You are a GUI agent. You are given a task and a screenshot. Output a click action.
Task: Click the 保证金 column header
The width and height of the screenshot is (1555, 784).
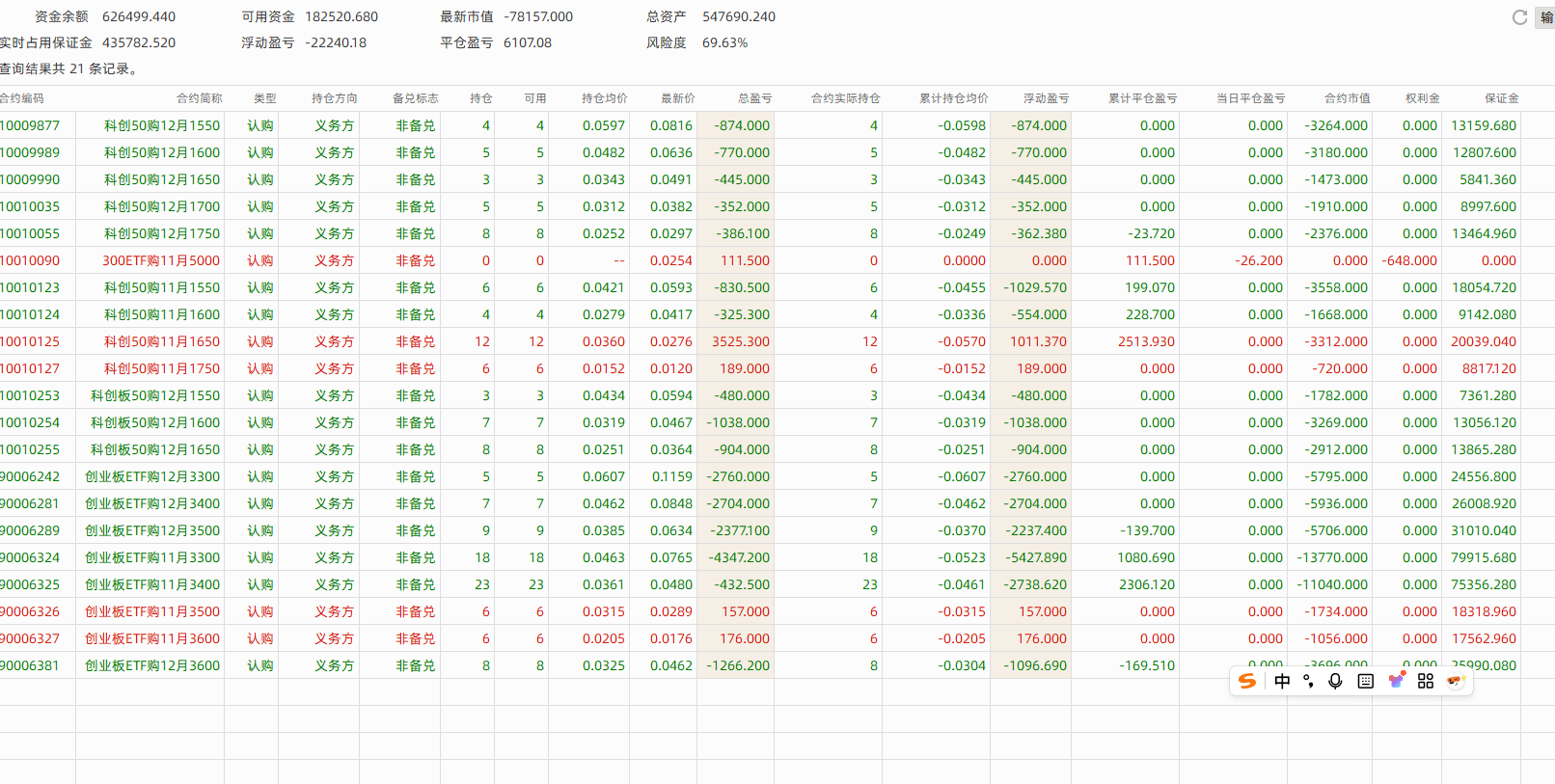point(1501,98)
